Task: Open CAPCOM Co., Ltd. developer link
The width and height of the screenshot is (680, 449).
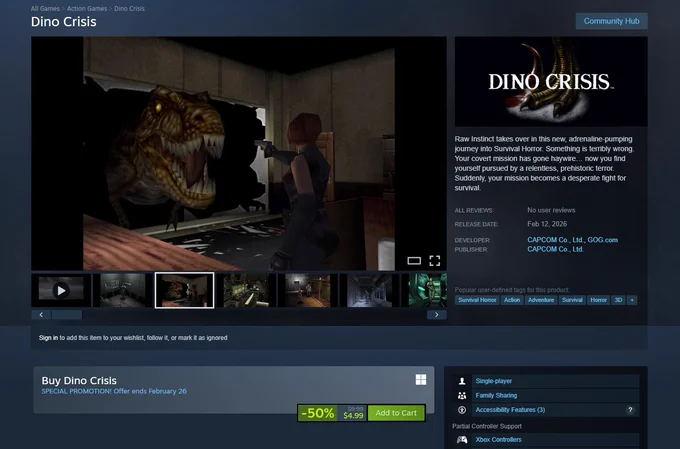Action: click(x=555, y=240)
